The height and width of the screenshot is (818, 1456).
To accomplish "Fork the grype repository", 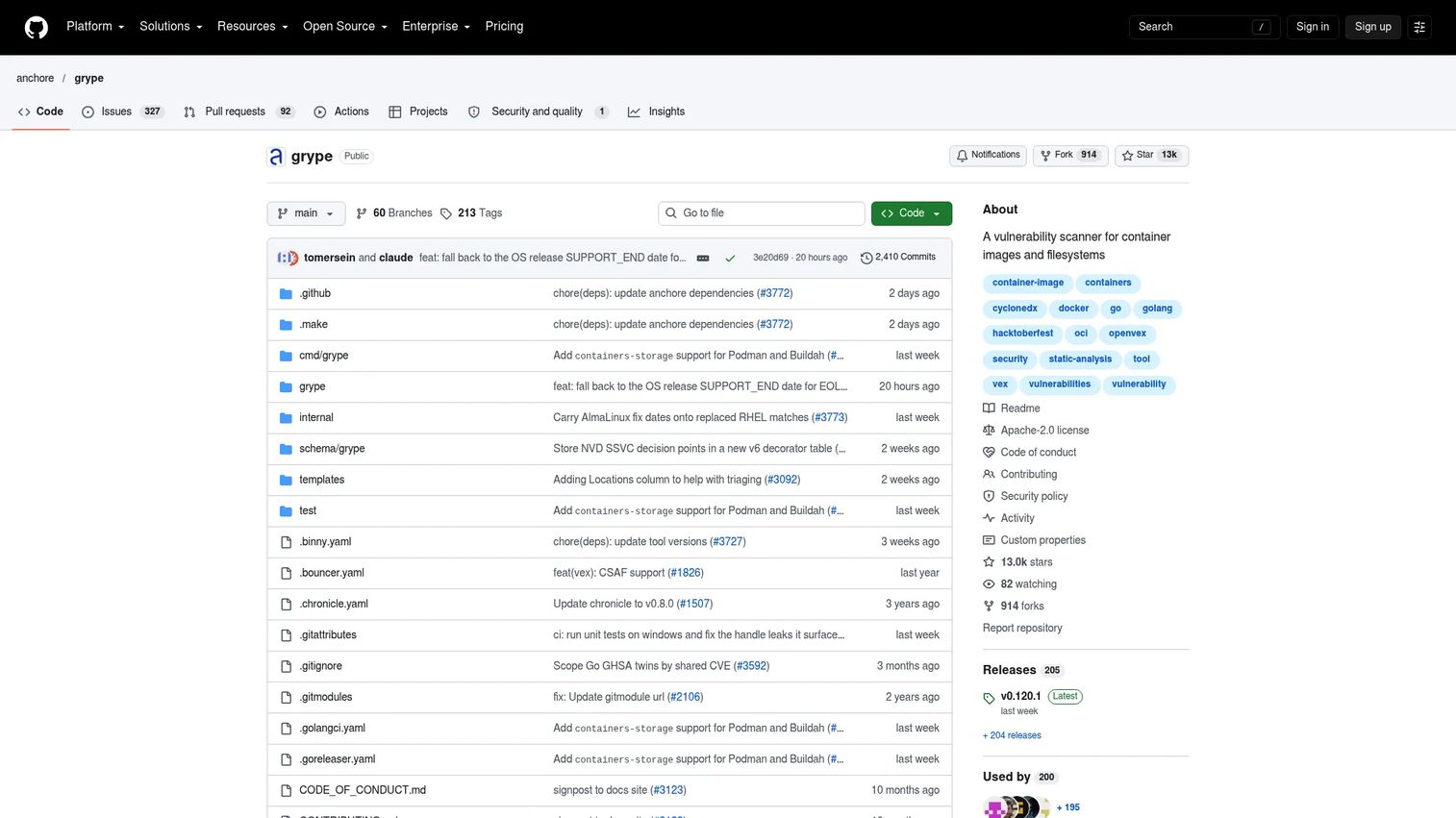I will pyautogui.click(x=1070, y=155).
